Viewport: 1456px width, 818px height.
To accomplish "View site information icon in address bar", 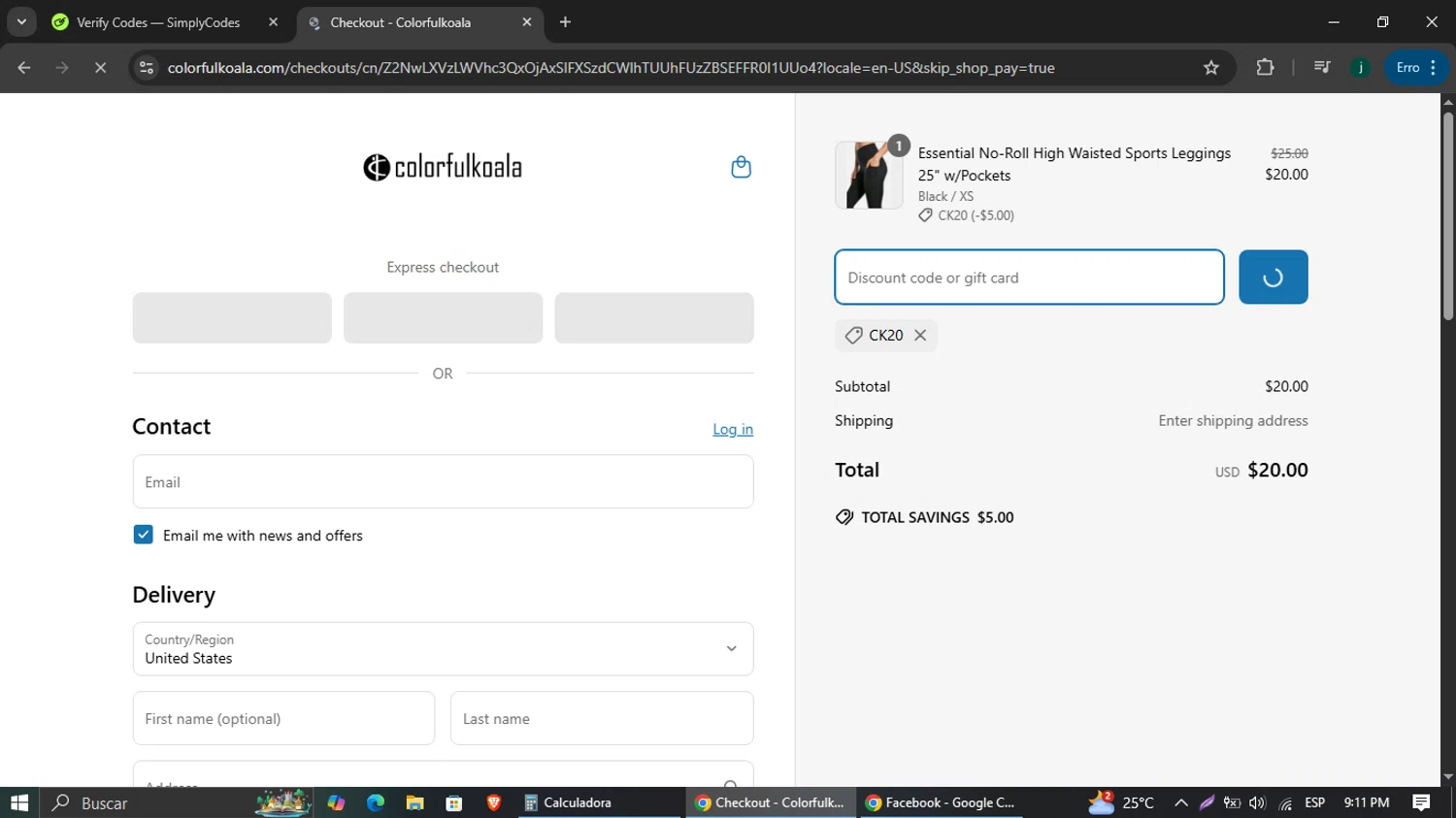I will [x=147, y=68].
